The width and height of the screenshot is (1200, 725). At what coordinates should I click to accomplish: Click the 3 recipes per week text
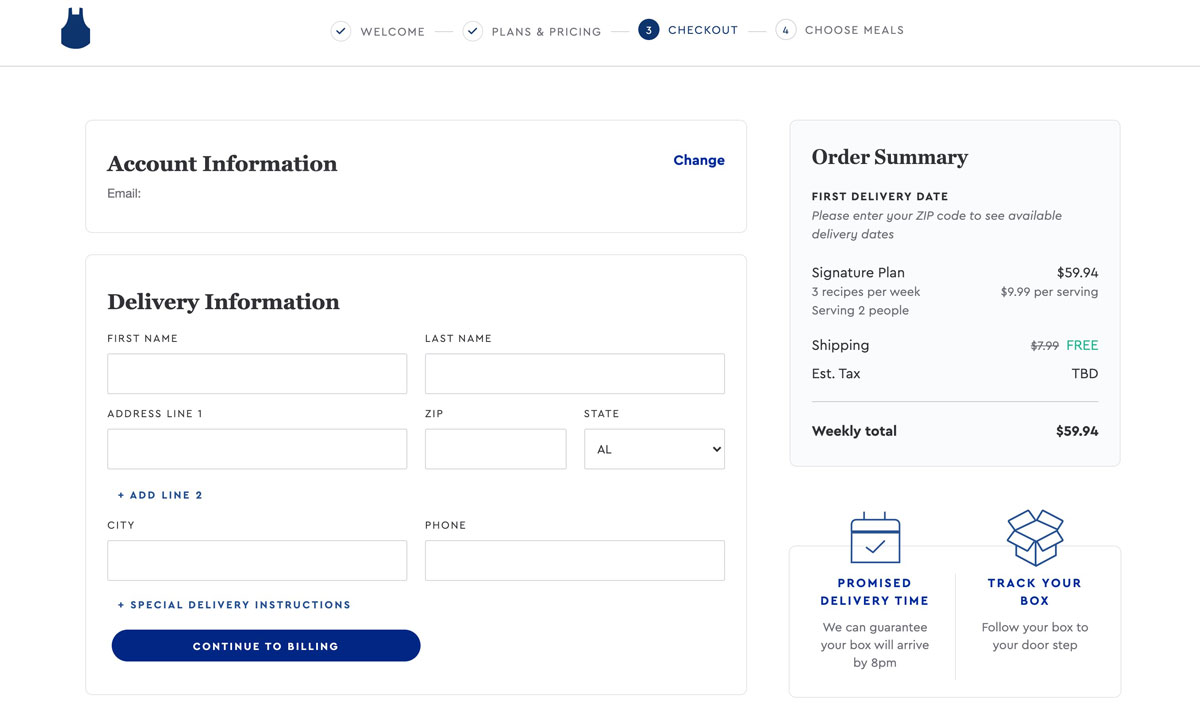click(x=866, y=292)
